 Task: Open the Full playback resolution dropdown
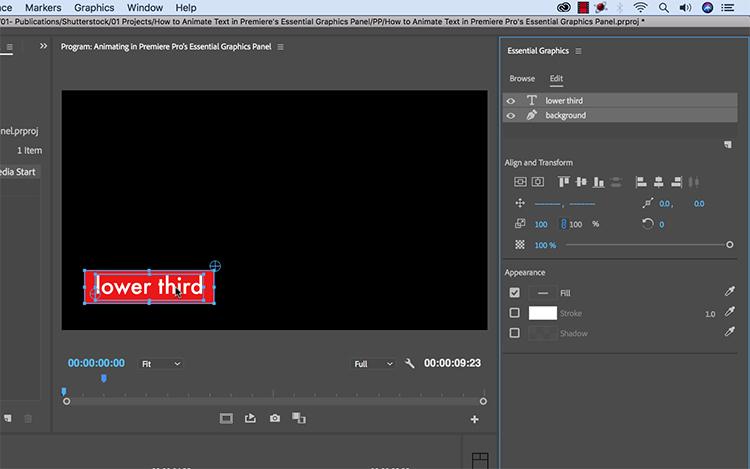(373, 364)
